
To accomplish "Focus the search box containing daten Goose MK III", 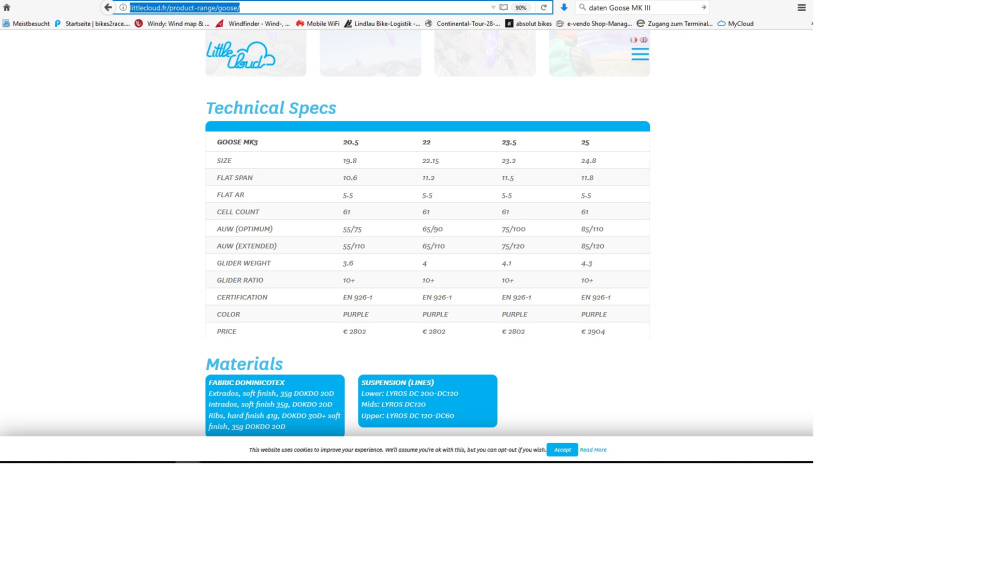I will pyautogui.click(x=642, y=8).
